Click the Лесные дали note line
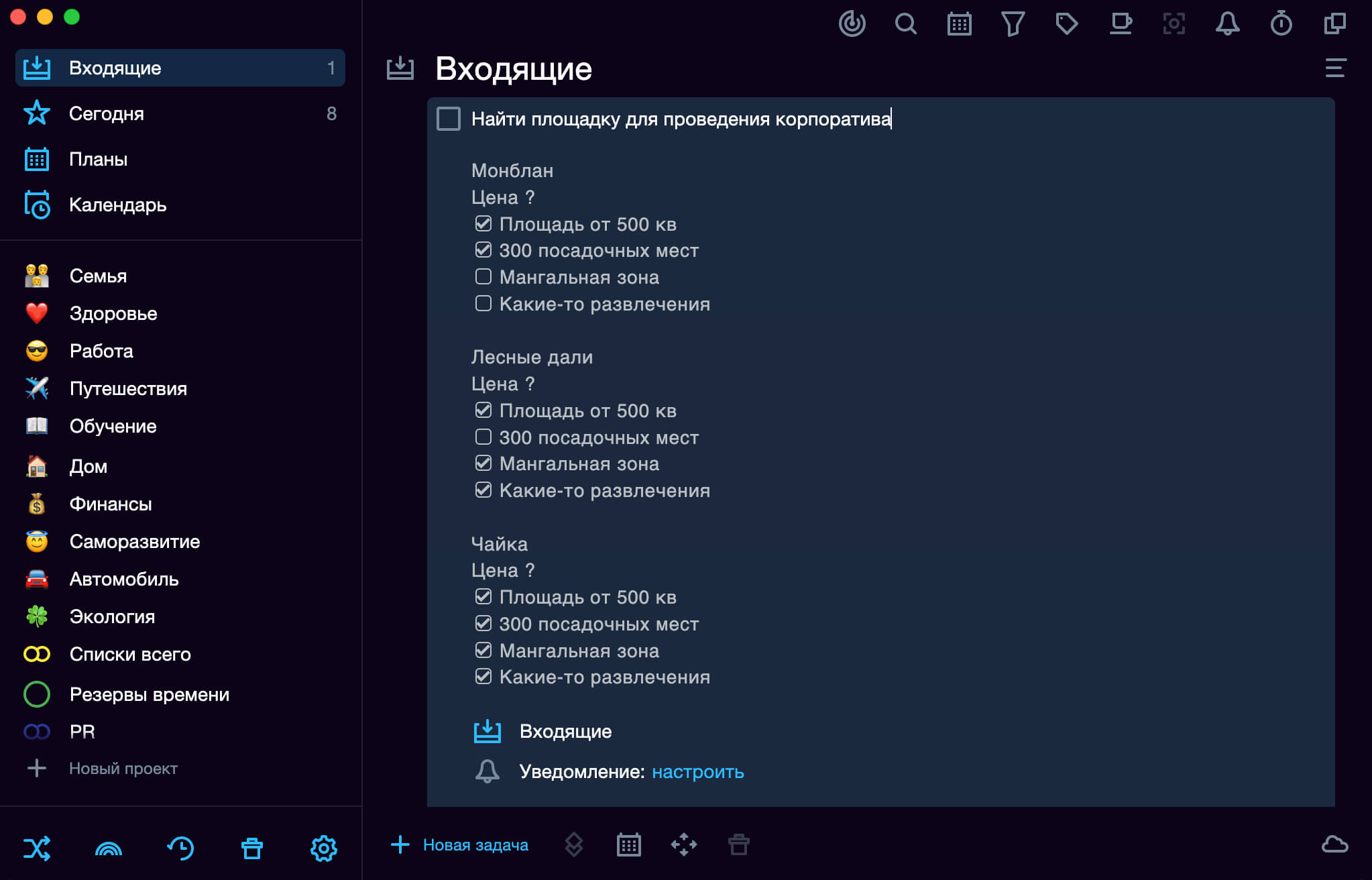 click(x=532, y=357)
